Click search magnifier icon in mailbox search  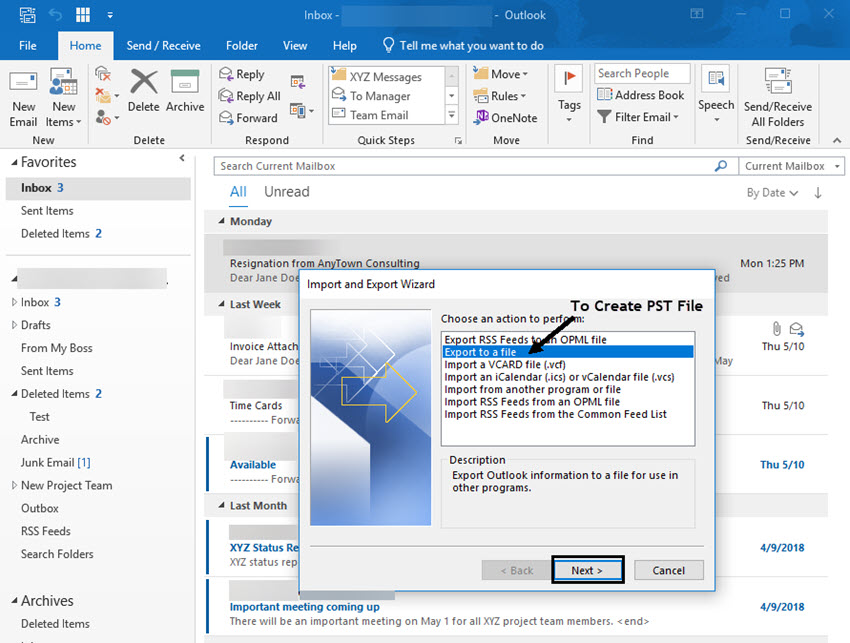click(720, 166)
